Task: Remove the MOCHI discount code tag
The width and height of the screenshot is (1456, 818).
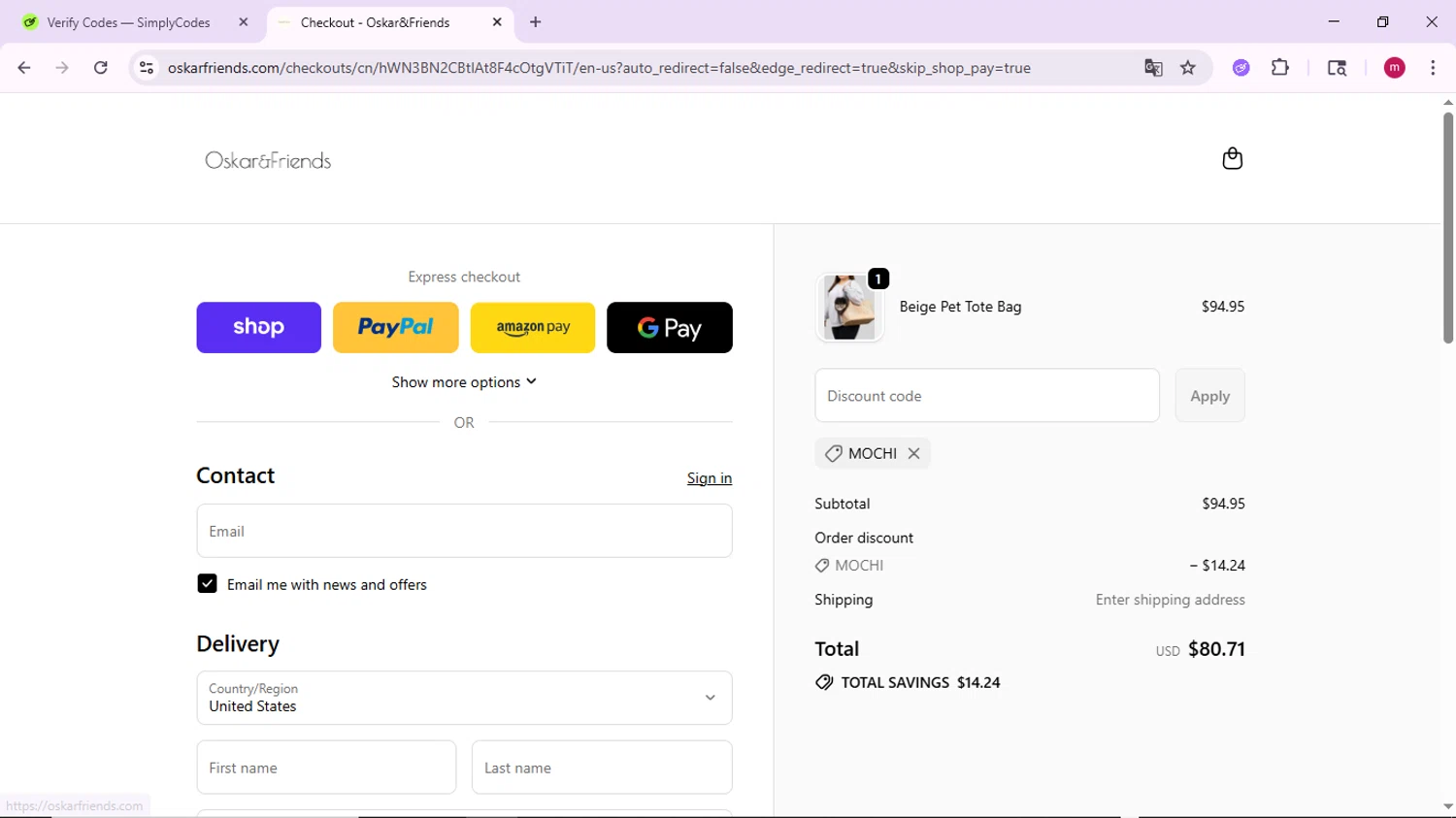Action: [x=913, y=453]
